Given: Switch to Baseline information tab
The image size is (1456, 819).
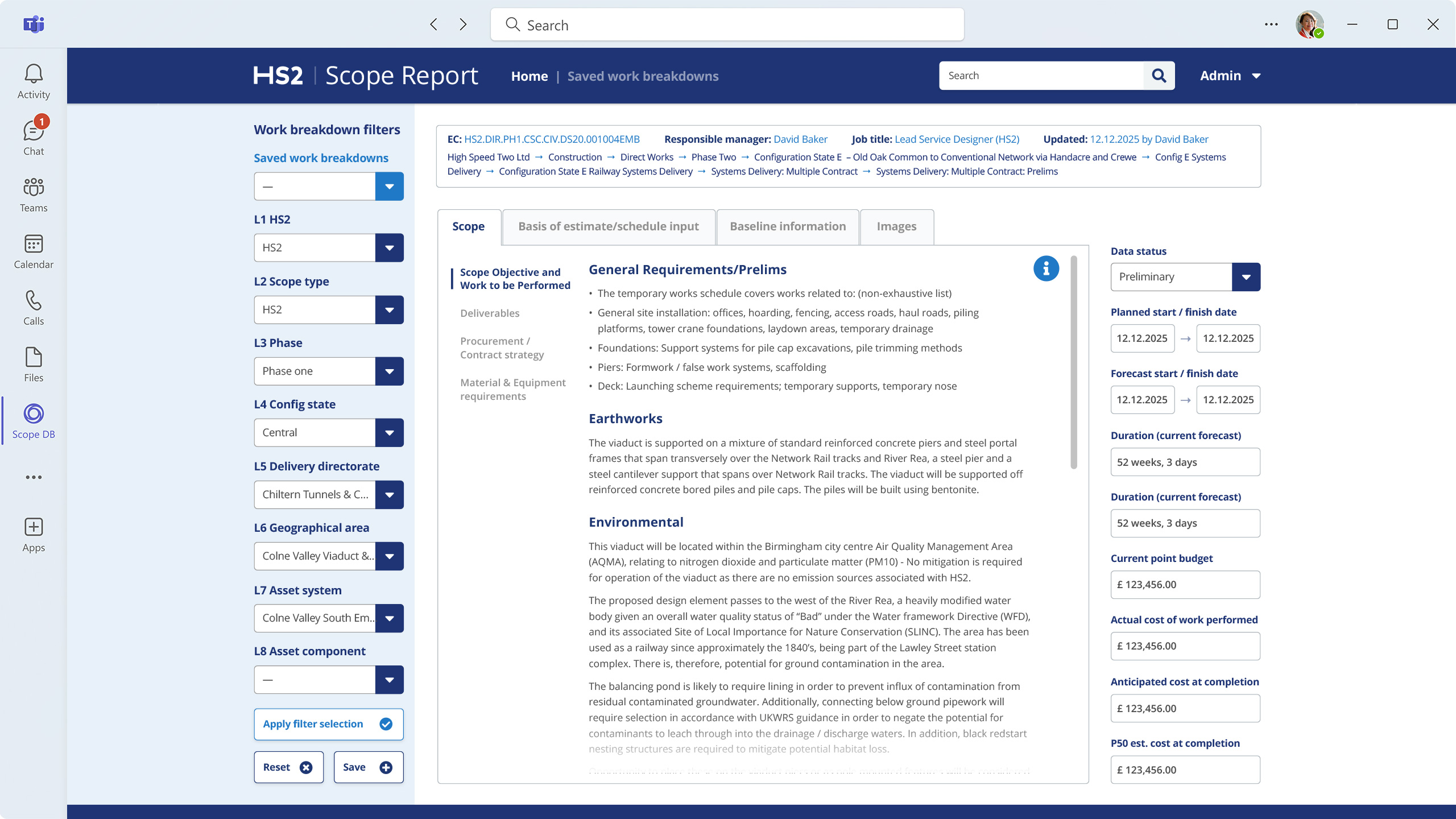Looking at the screenshot, I should click(788, 226).
